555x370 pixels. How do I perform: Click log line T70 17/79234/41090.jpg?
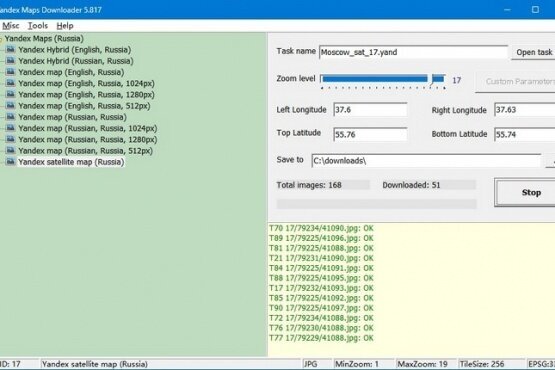pyautogui.click(x=321, y=228)
